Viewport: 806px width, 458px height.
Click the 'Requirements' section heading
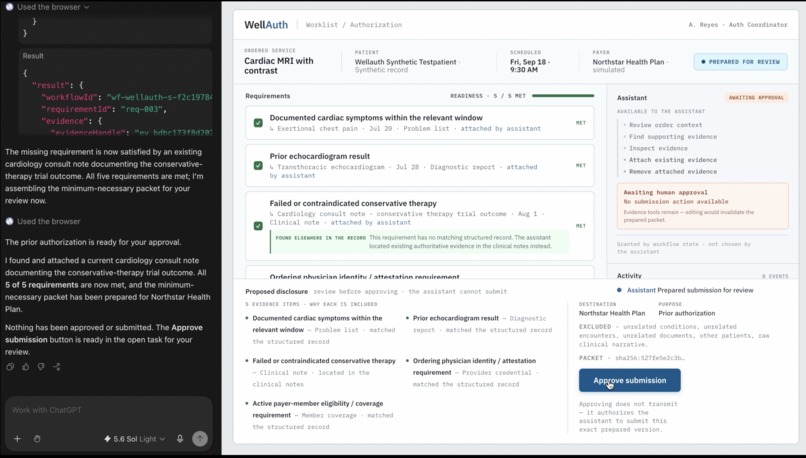point(267,96)
